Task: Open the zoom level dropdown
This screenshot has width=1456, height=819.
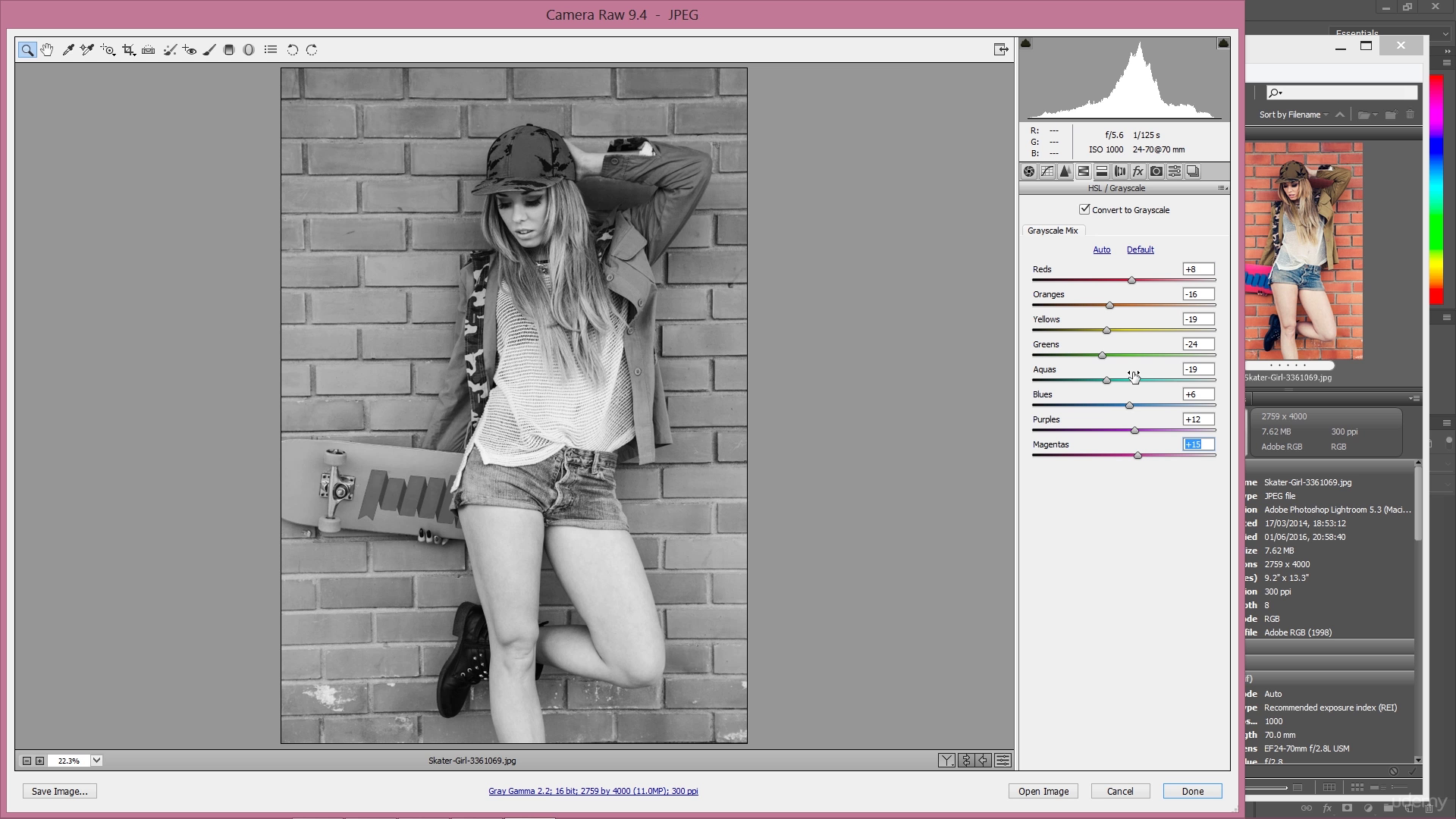Action: coord(97,761)
